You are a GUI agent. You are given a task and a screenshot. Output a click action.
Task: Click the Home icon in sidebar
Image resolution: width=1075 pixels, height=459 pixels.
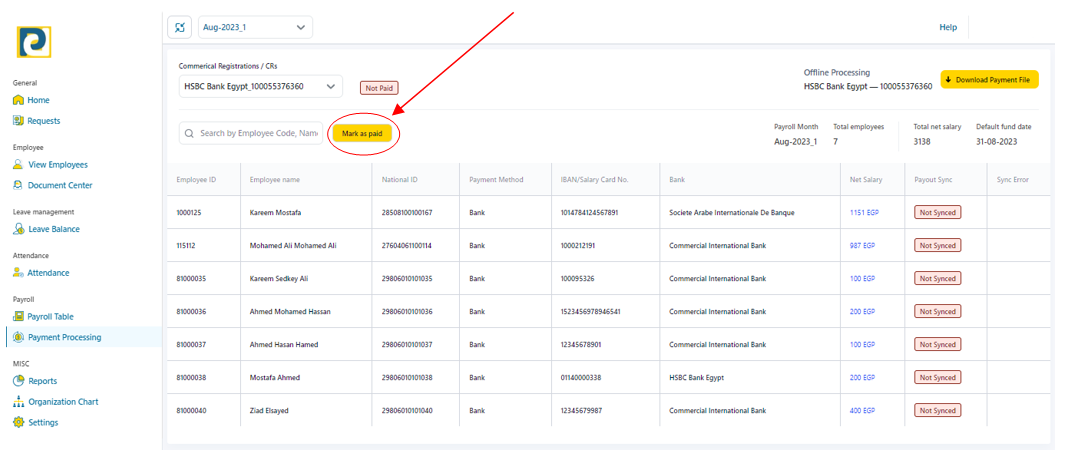pyautogui.click(x=18, y=100)
